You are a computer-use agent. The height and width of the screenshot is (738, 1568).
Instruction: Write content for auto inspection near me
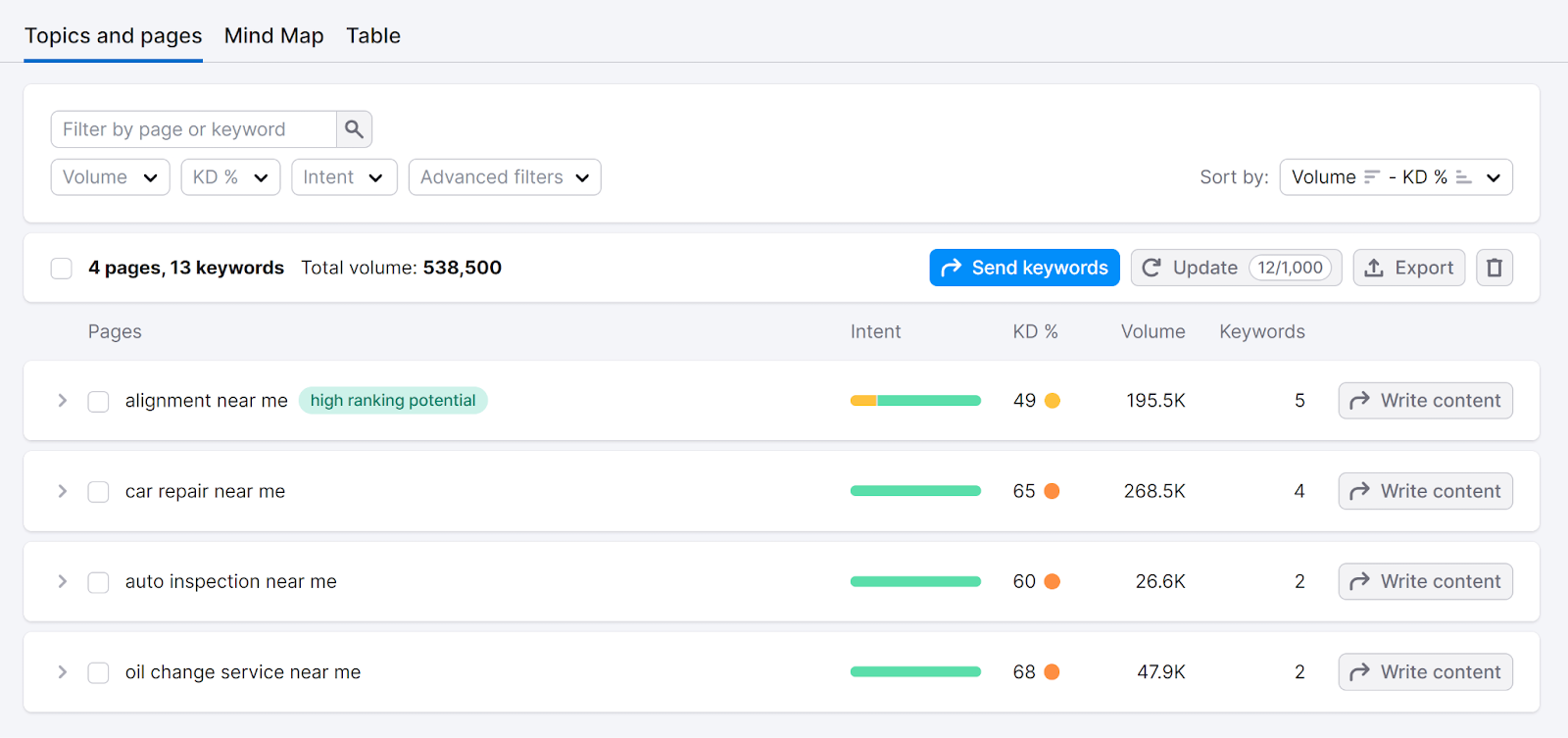point(1425,581)
